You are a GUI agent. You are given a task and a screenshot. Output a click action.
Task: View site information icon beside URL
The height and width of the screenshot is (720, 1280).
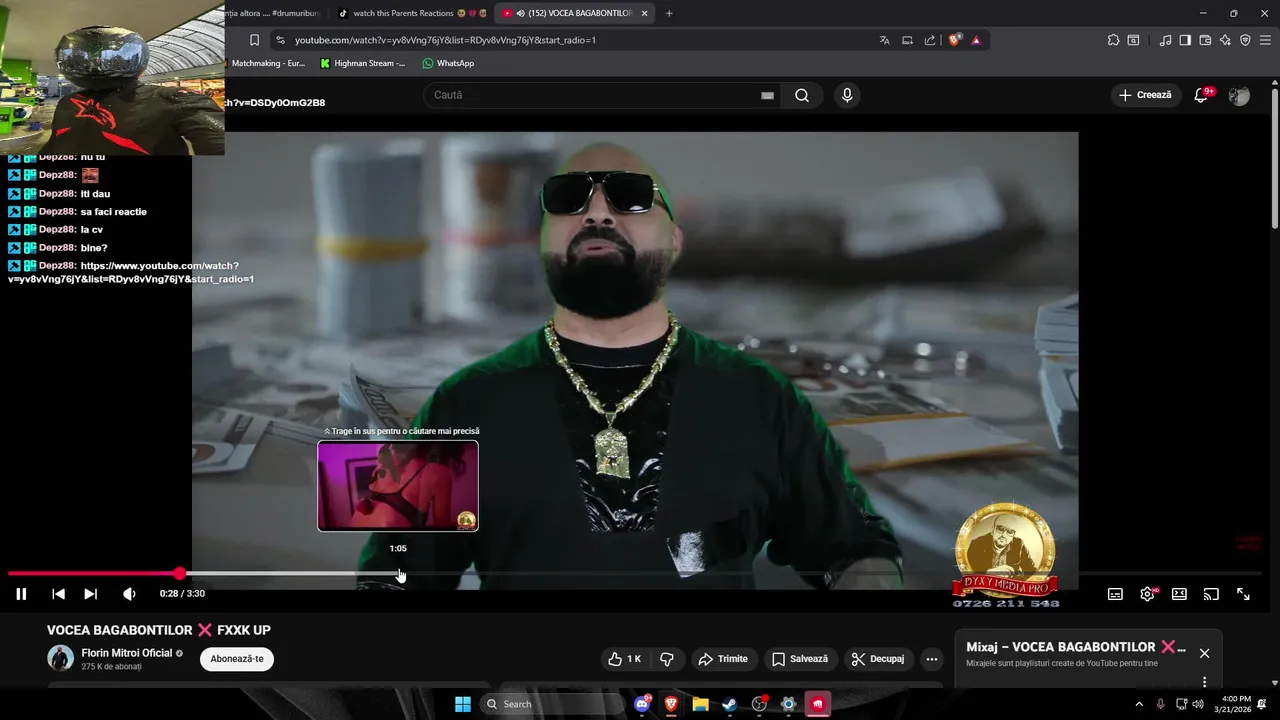280,40
